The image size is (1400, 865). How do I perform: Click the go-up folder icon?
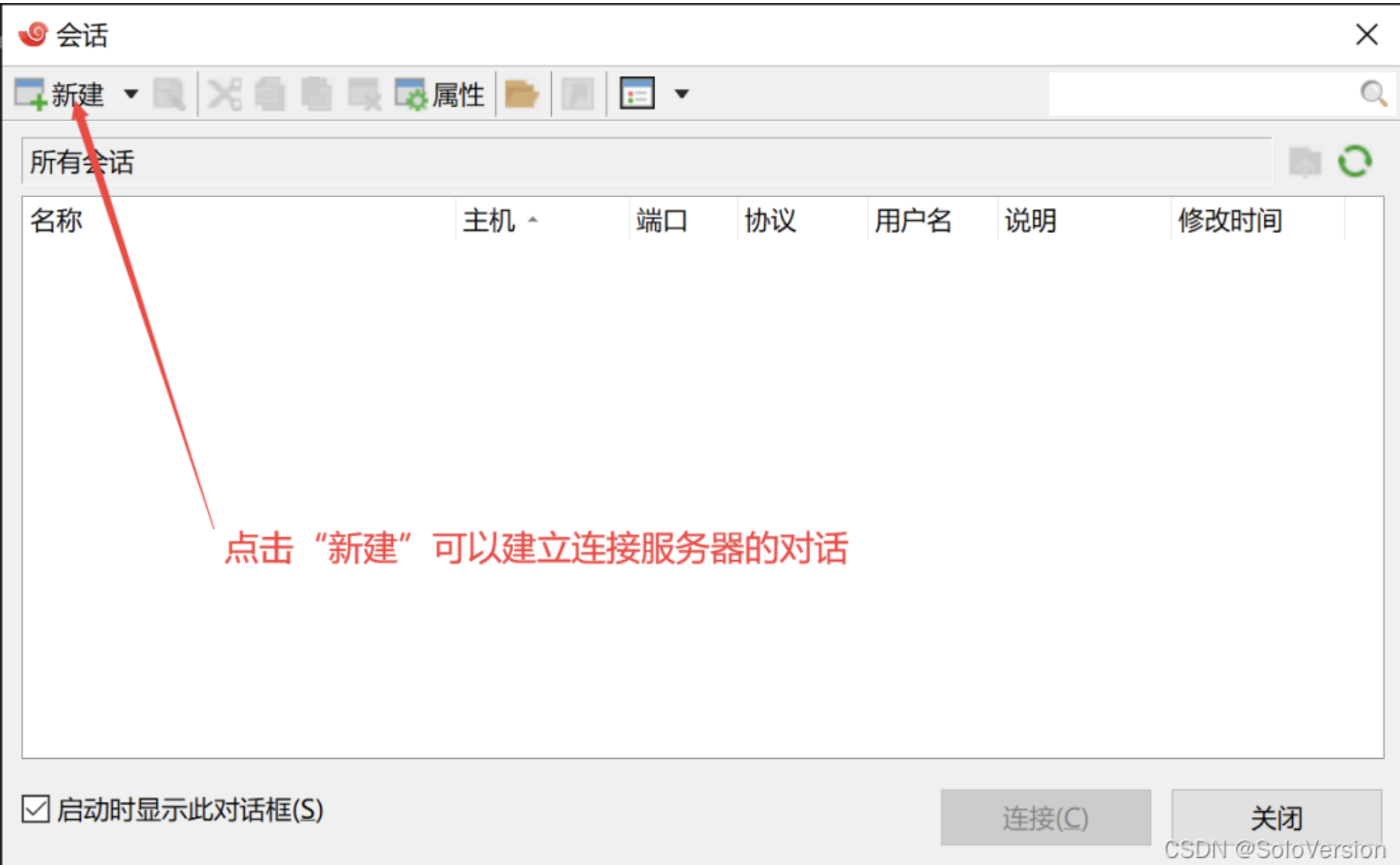coord(1305,161)
